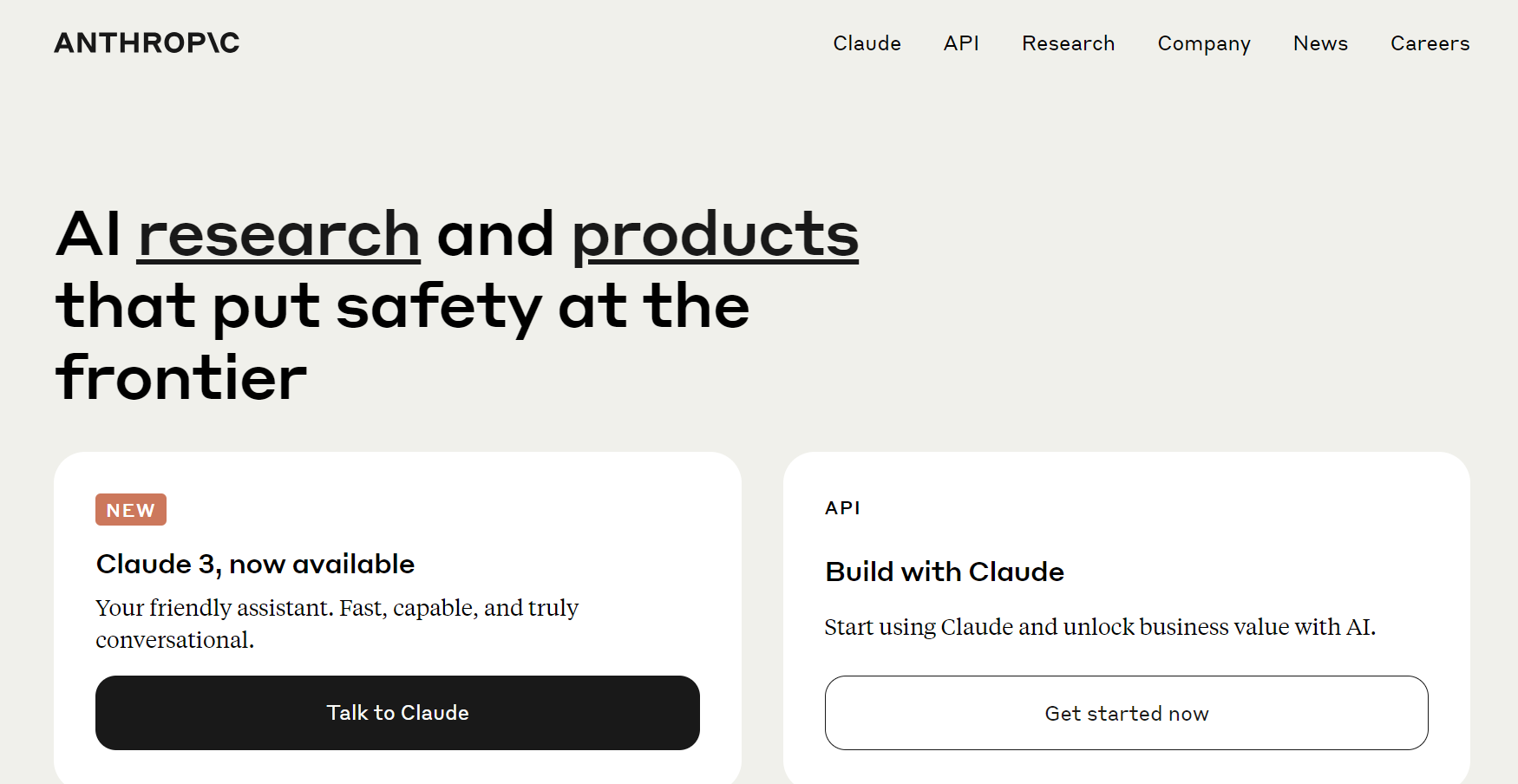
Task: Go to the Research page
Action: (x=1068, y=43)
